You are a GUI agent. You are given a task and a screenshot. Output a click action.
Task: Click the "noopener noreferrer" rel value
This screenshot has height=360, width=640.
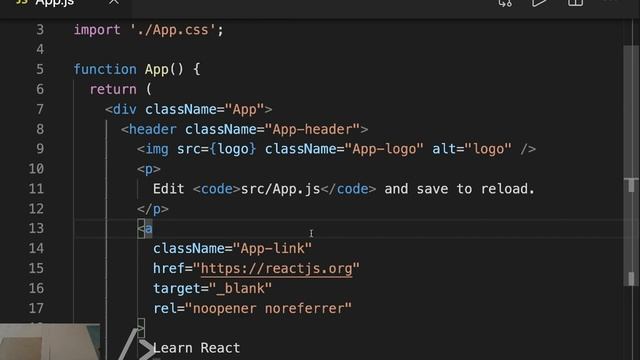[x=268, y=309]
